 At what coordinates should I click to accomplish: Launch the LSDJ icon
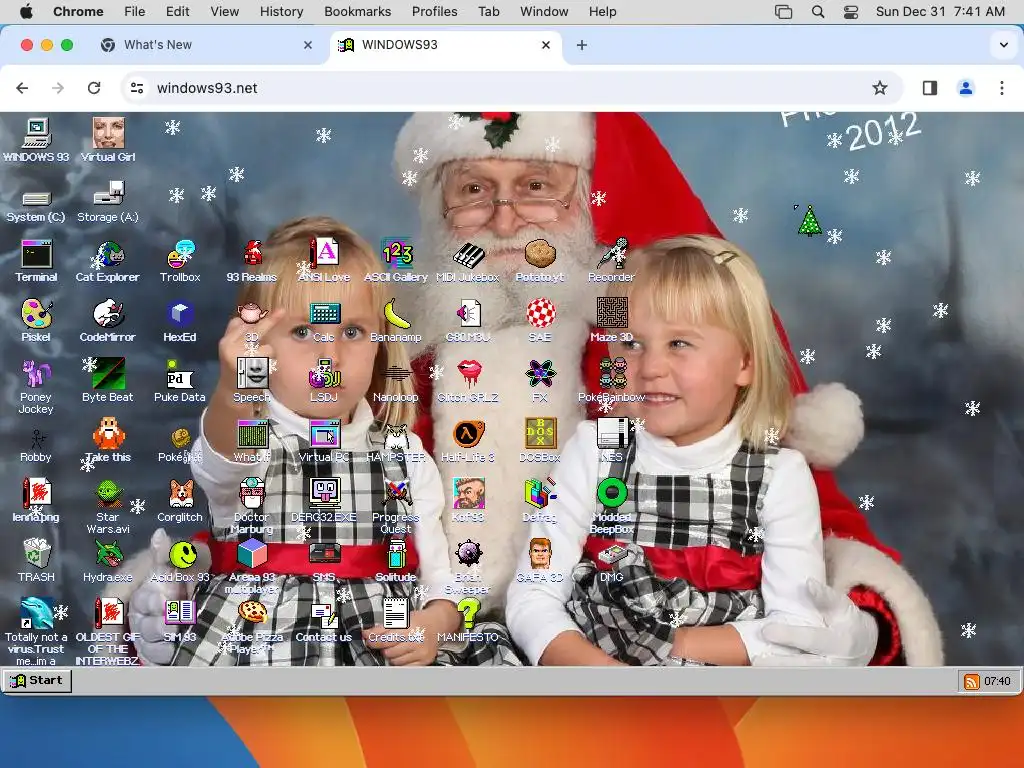click(324, 374)
